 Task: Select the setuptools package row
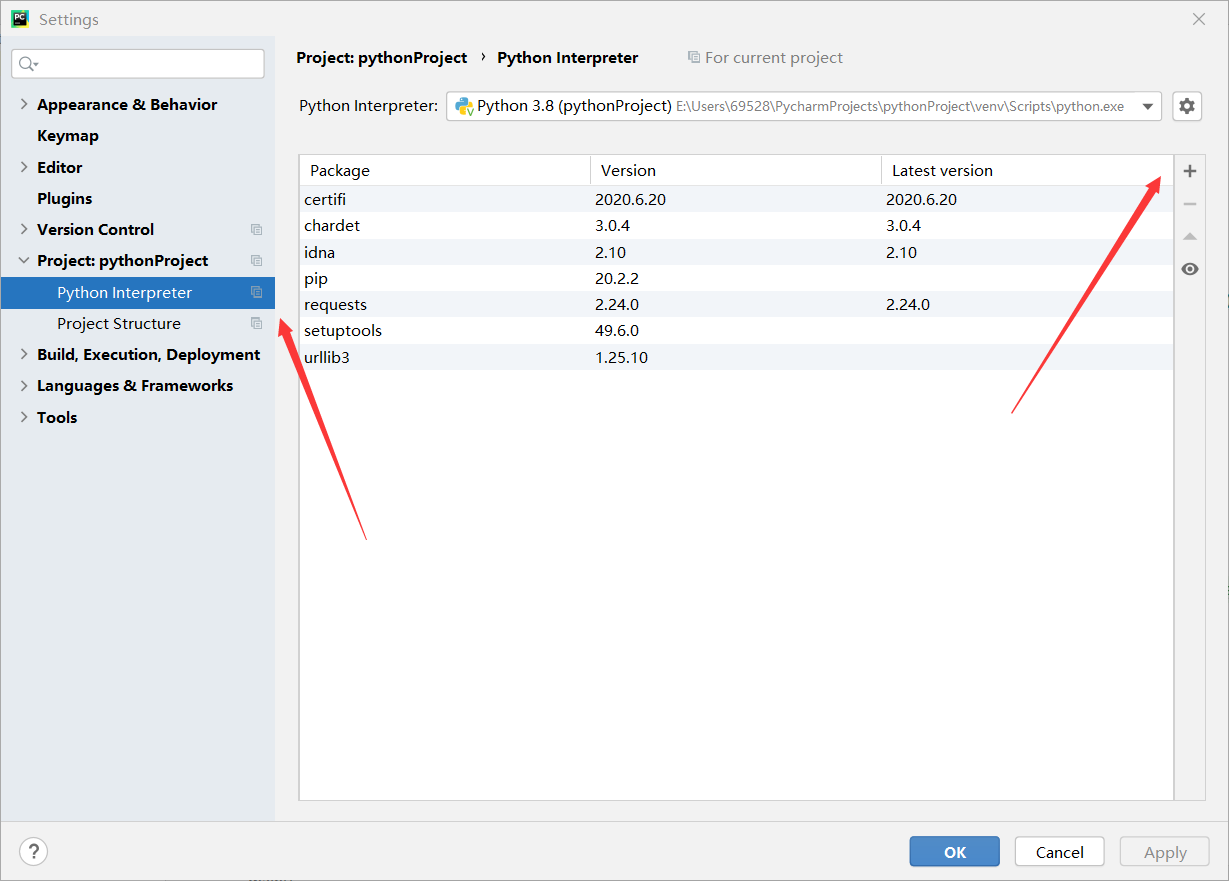(737, 330)
